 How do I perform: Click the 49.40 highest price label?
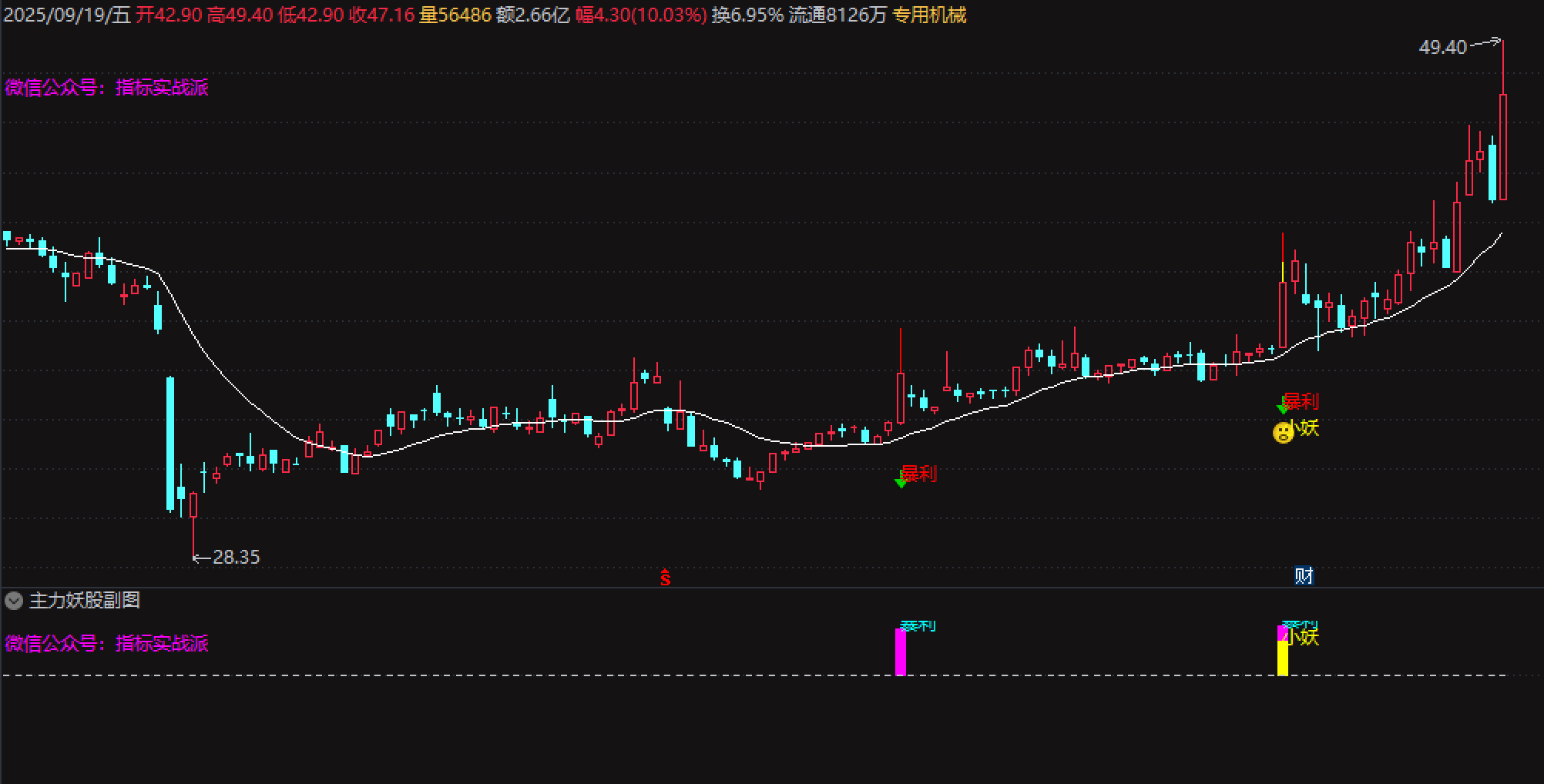click(x=1442, y=48)
